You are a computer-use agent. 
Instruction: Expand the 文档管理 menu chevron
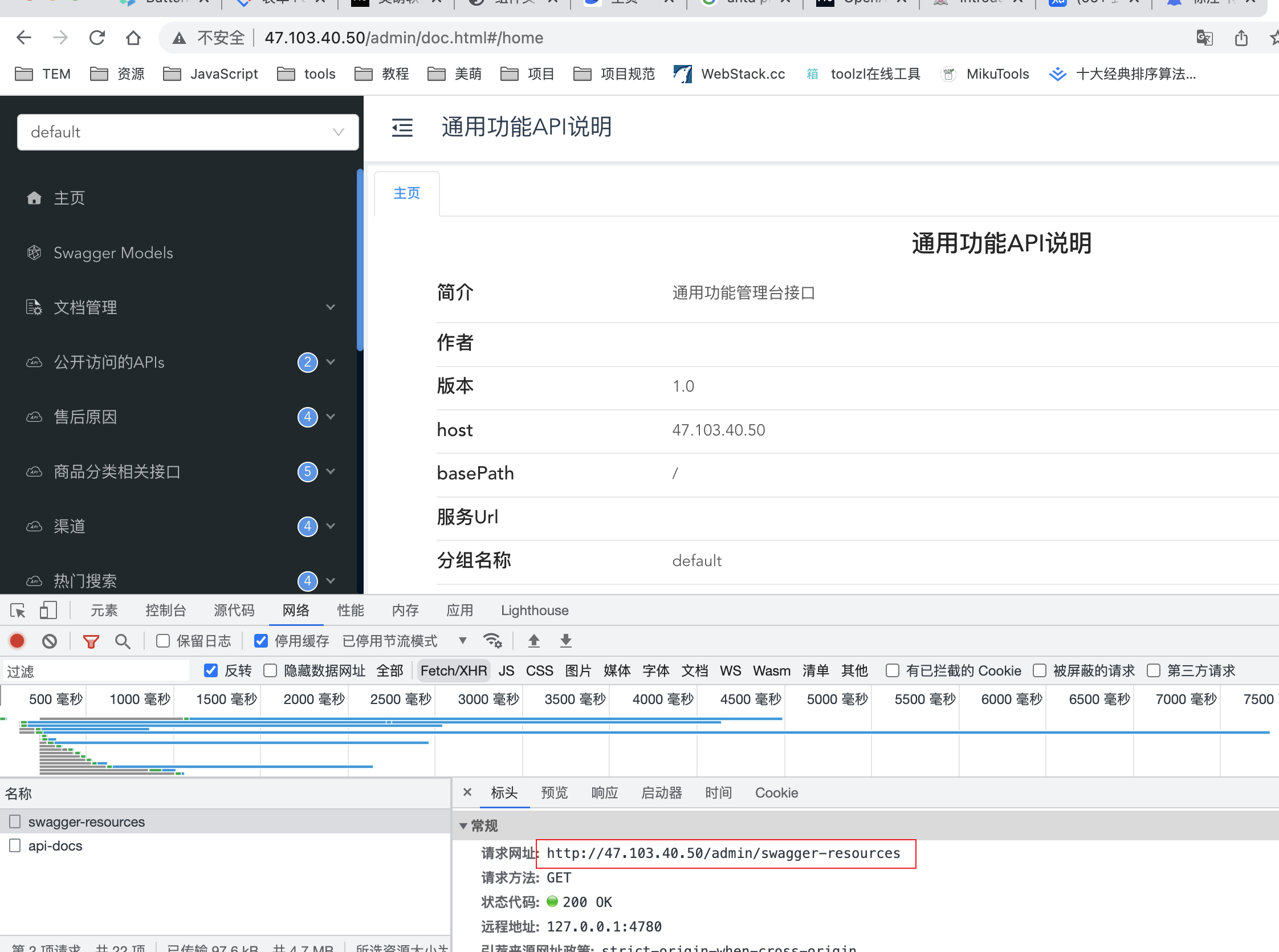pos(331,307)
